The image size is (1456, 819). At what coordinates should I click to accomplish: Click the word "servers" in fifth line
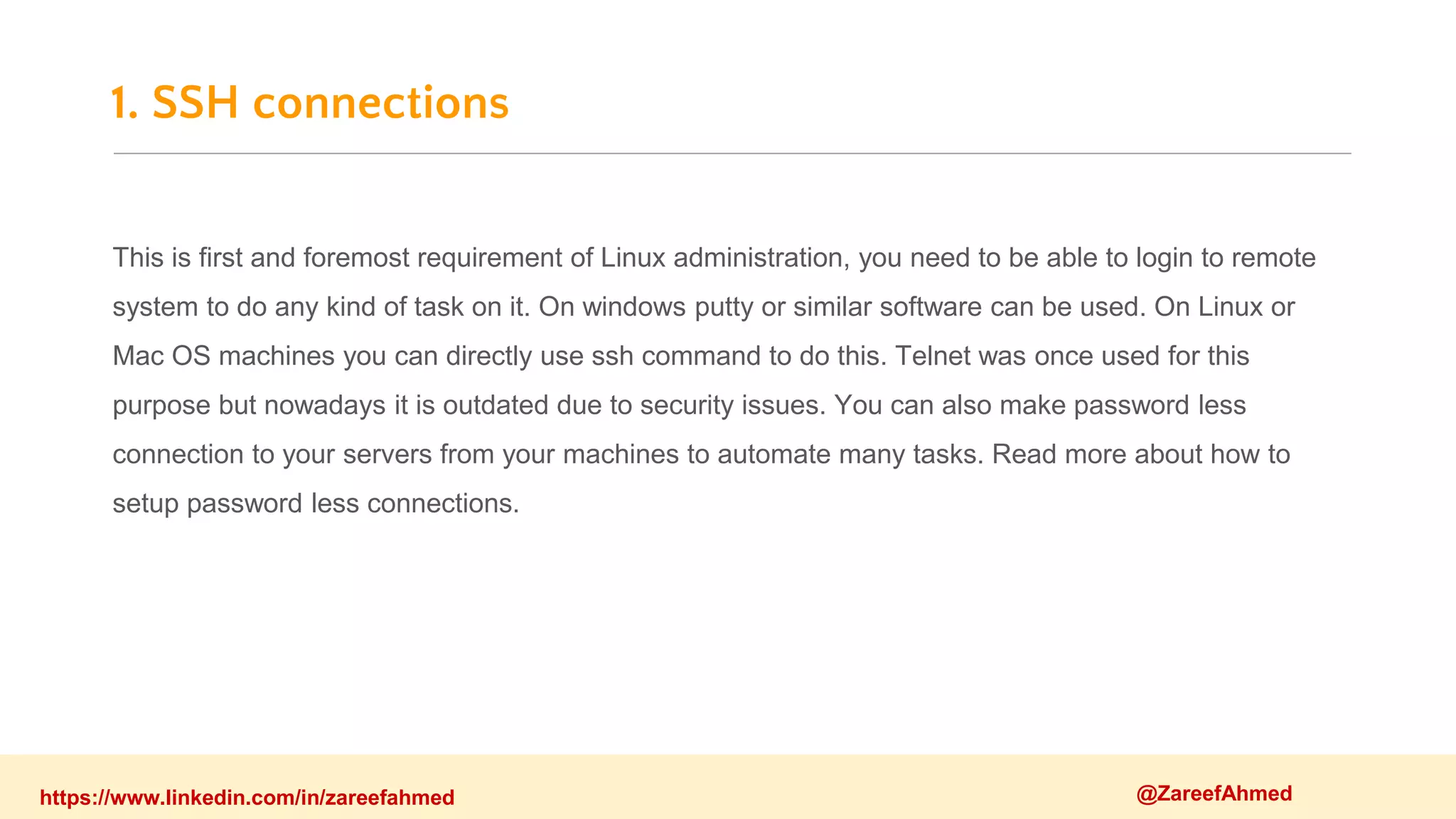pos(387,454)
